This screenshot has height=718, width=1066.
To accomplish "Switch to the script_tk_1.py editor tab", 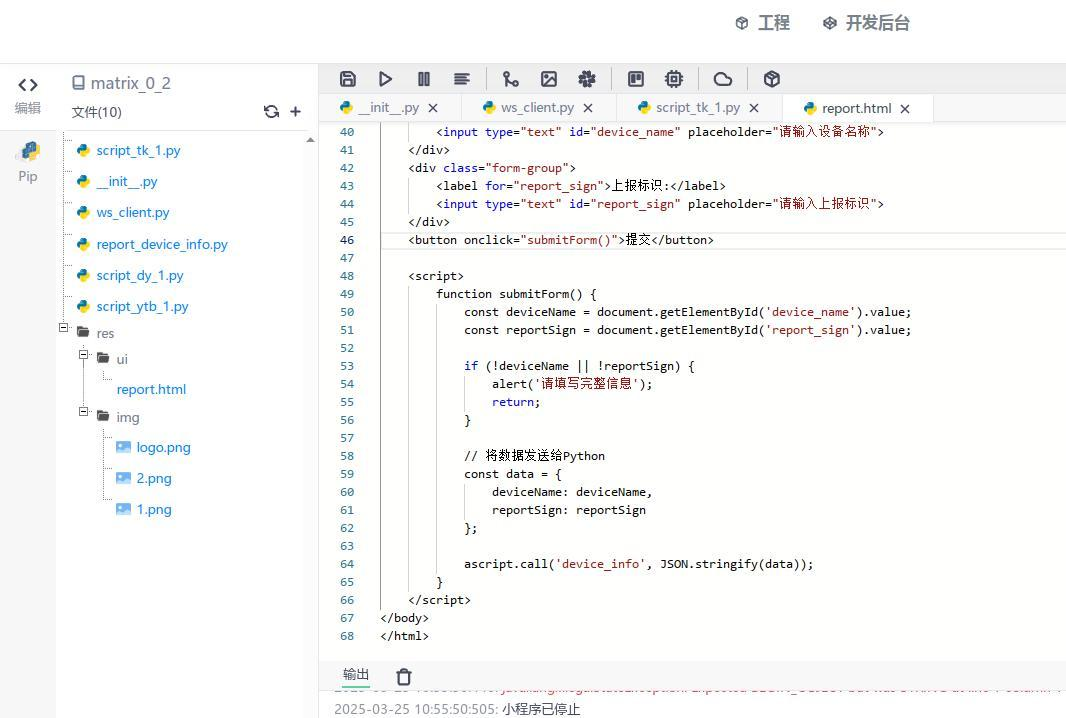I will (689, 107).
